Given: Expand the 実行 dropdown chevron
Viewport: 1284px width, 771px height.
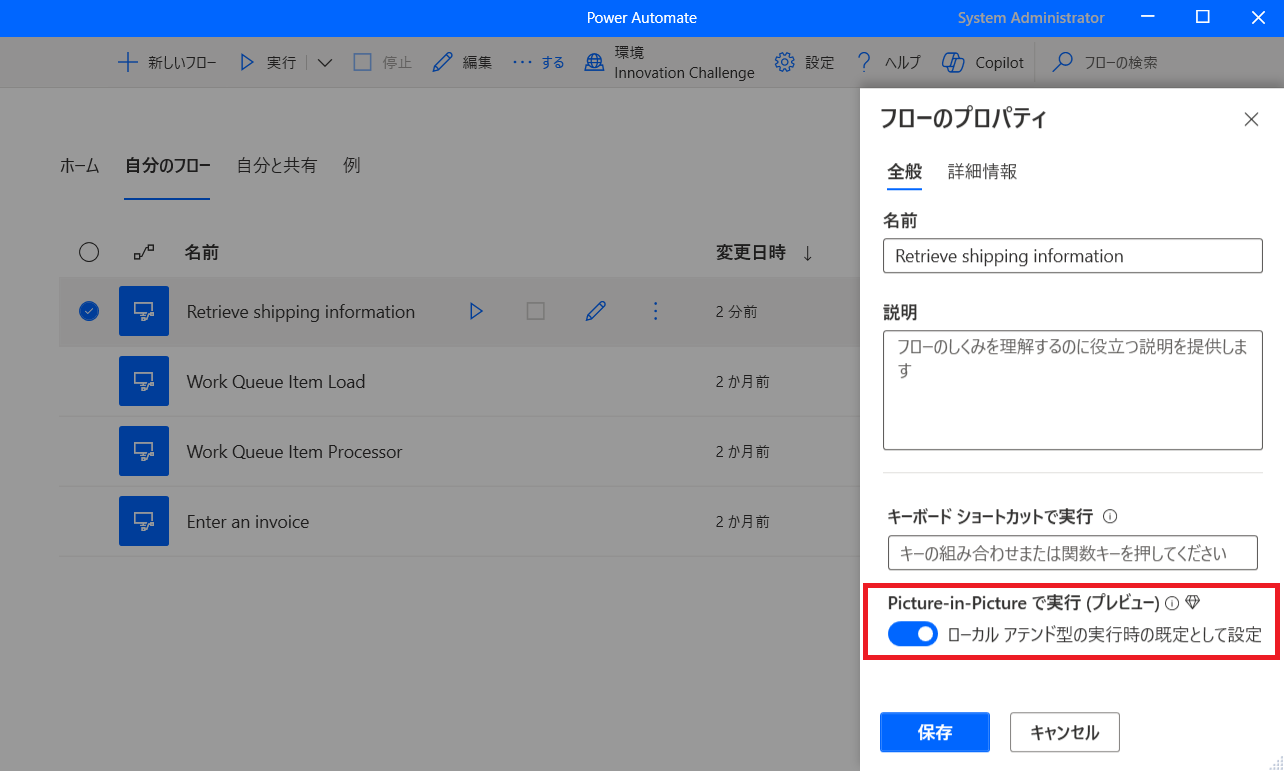Looking at the screenshot, I should pos(325,62).
